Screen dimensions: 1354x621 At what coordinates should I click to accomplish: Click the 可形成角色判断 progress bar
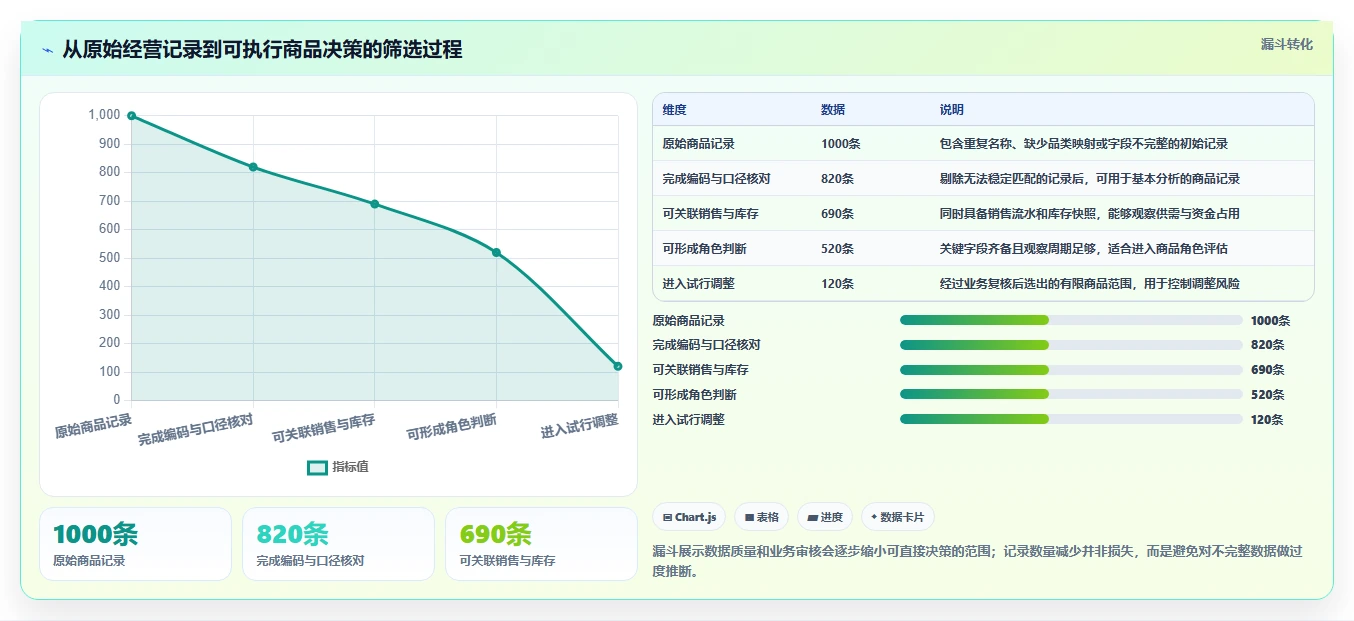click(1071, 394)
